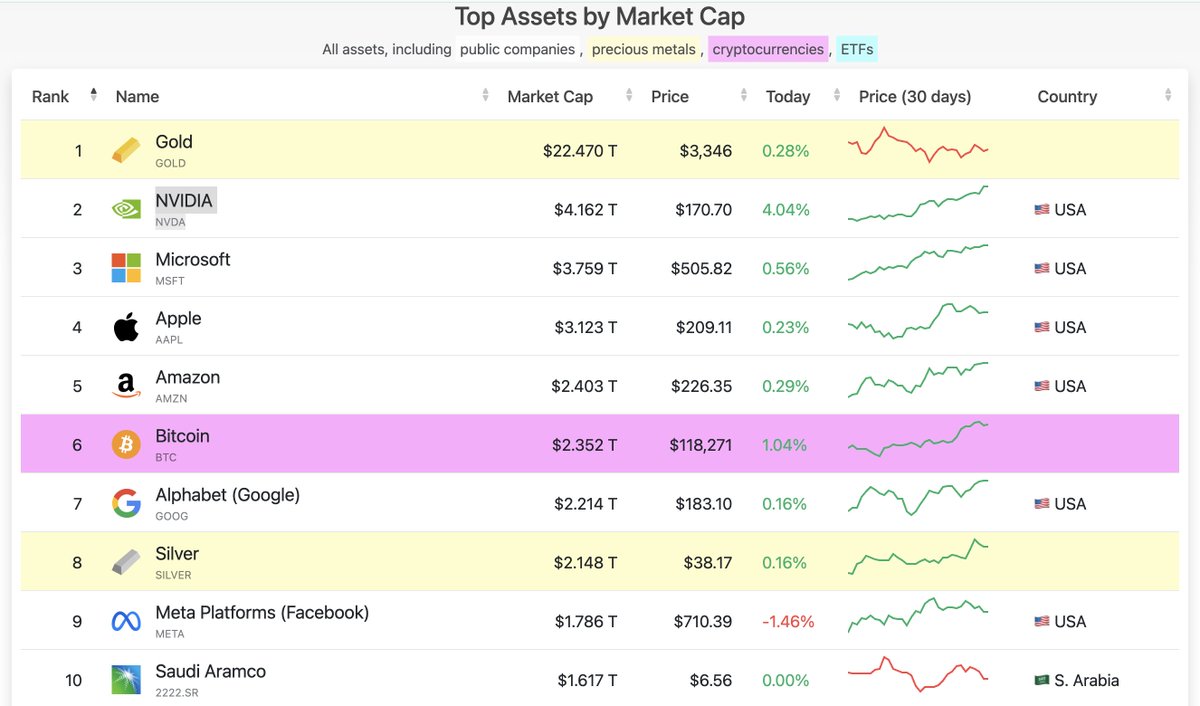Image resolution: width=1200 pixels, height=706 pixels.
Task: Click the Bitcoin logo icon
Action: (x=126, y=445)
